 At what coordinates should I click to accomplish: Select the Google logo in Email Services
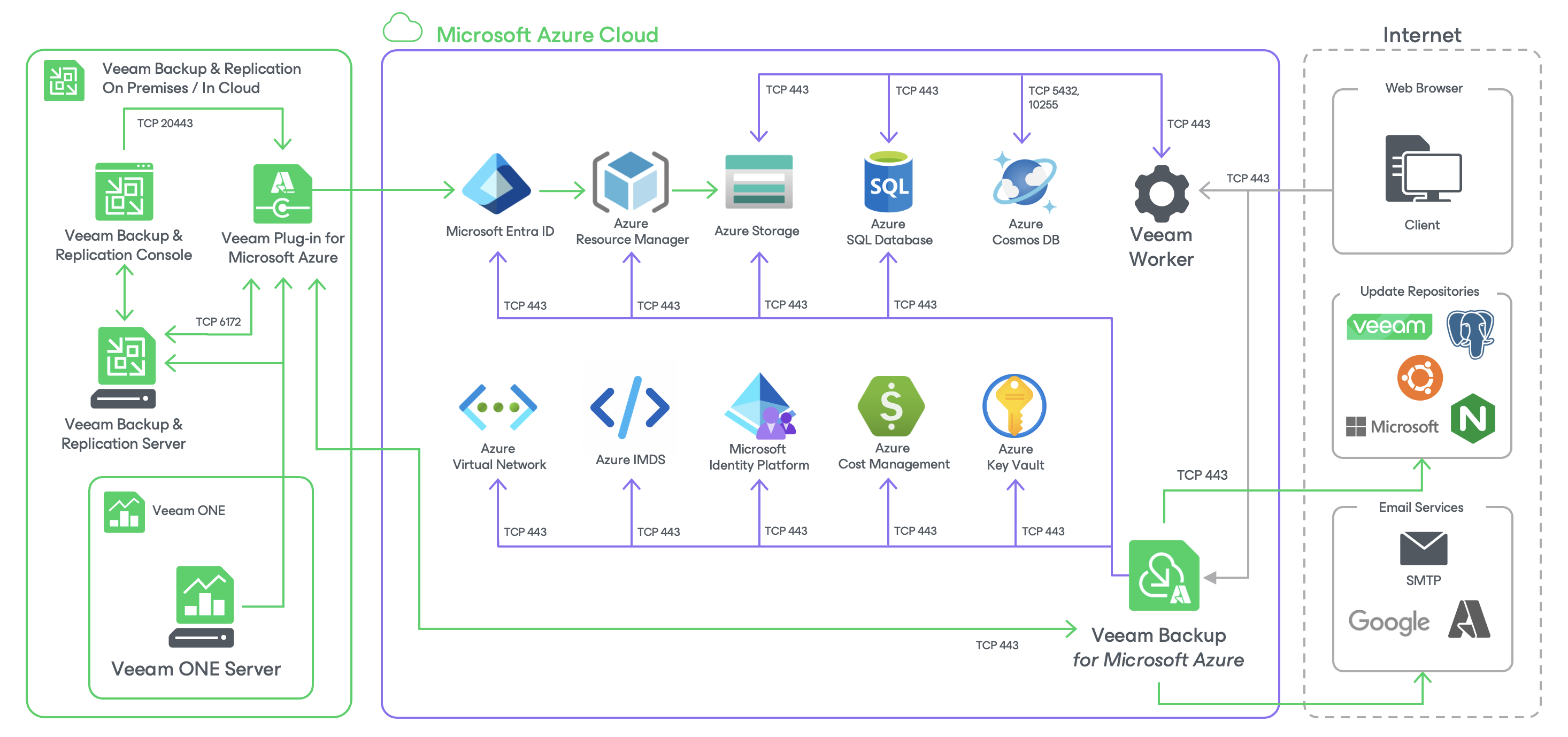[1389, 621]
